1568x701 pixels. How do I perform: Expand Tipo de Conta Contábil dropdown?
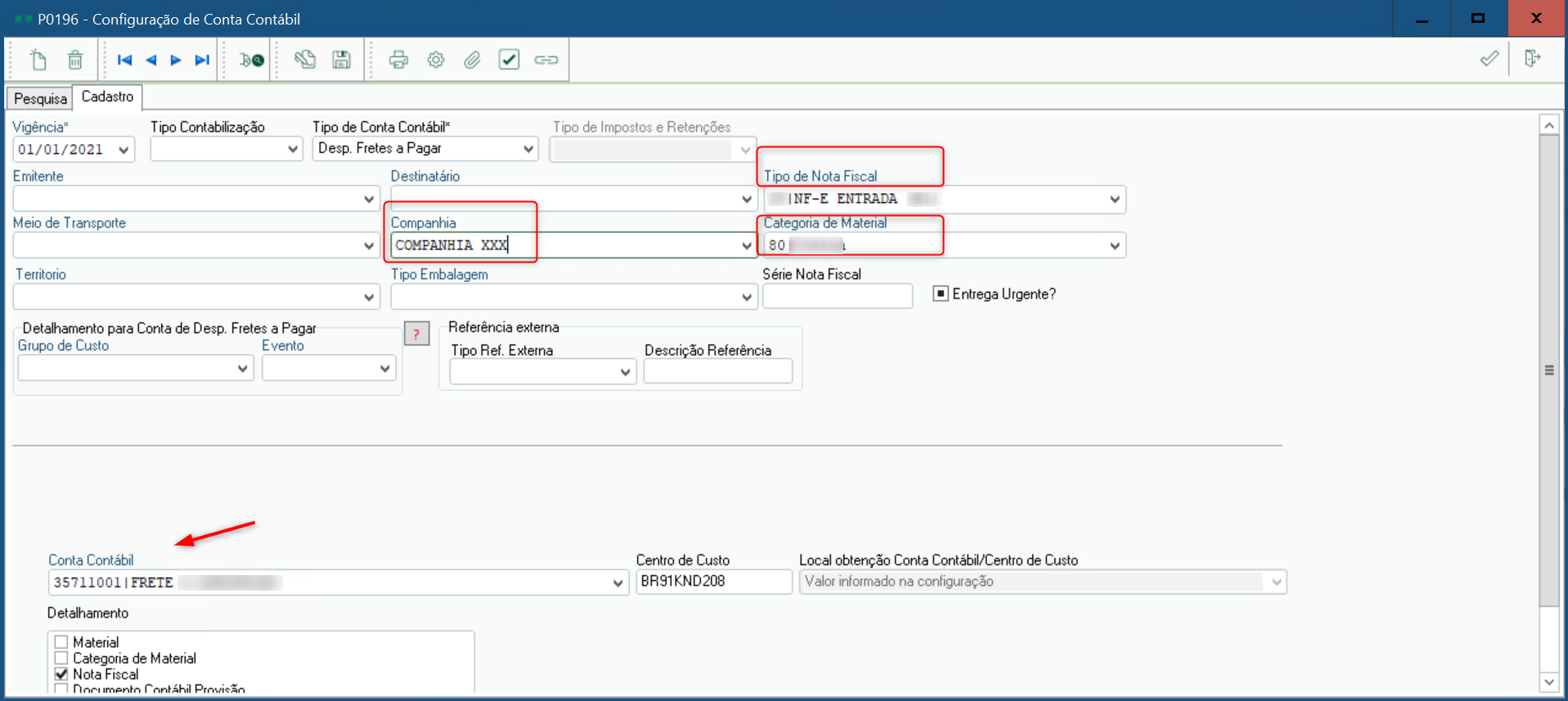528,149
